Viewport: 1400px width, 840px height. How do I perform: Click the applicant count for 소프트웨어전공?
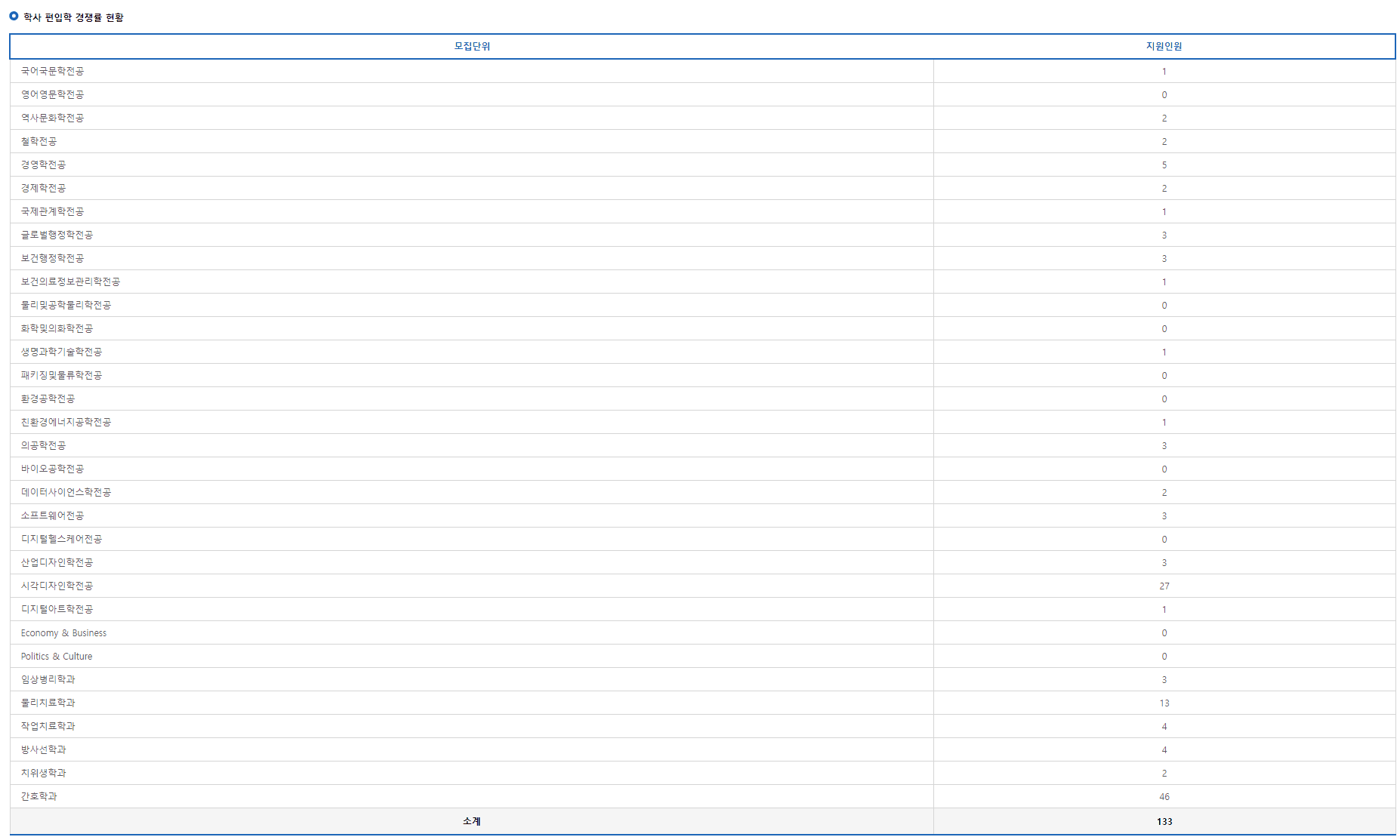[1164, 516]
